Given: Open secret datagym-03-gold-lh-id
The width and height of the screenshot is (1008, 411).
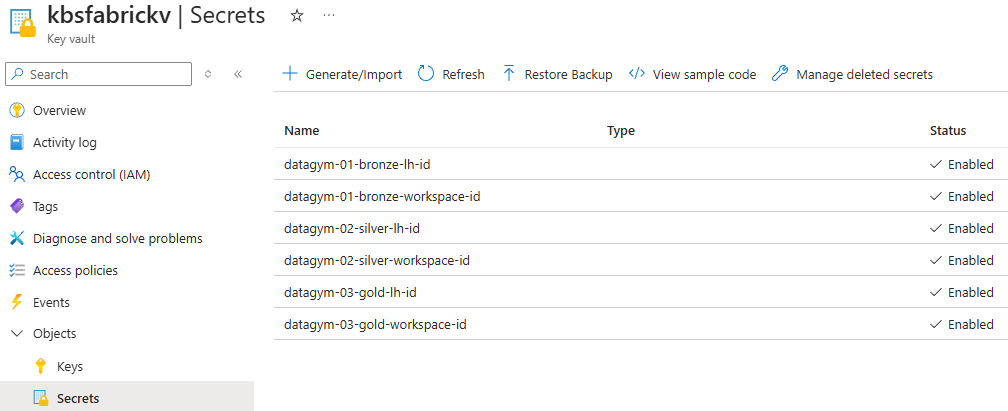Looking at the screenshot, I should pos(350,293).
